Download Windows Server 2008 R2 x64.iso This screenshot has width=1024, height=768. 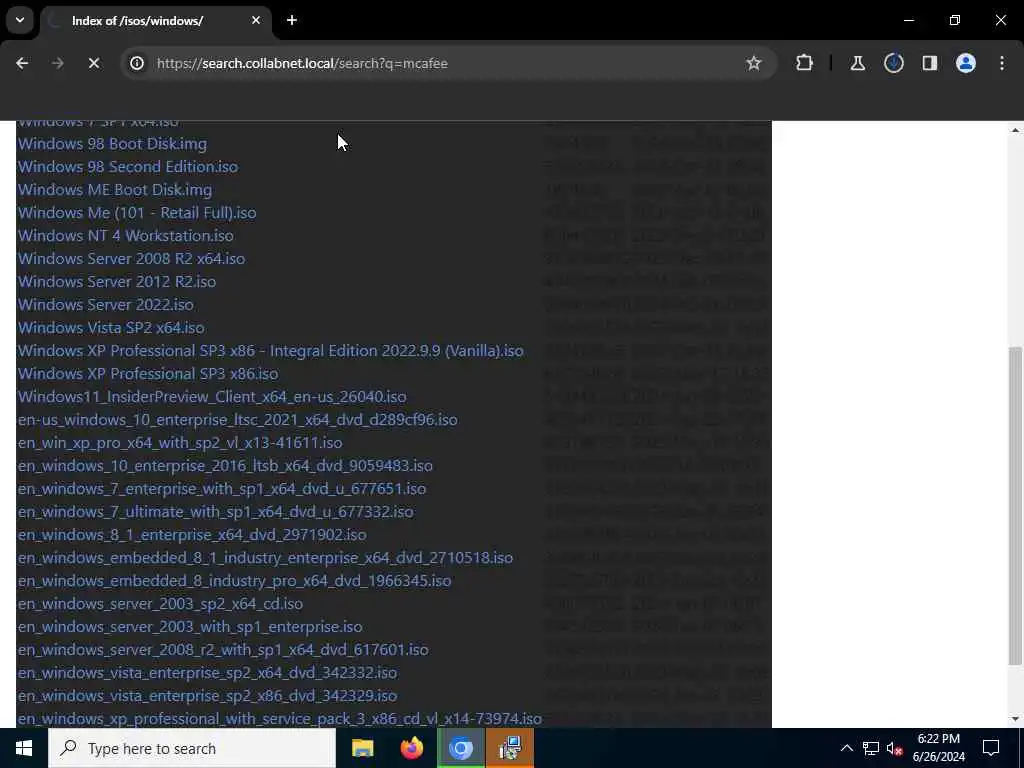[x=131, y=259]
